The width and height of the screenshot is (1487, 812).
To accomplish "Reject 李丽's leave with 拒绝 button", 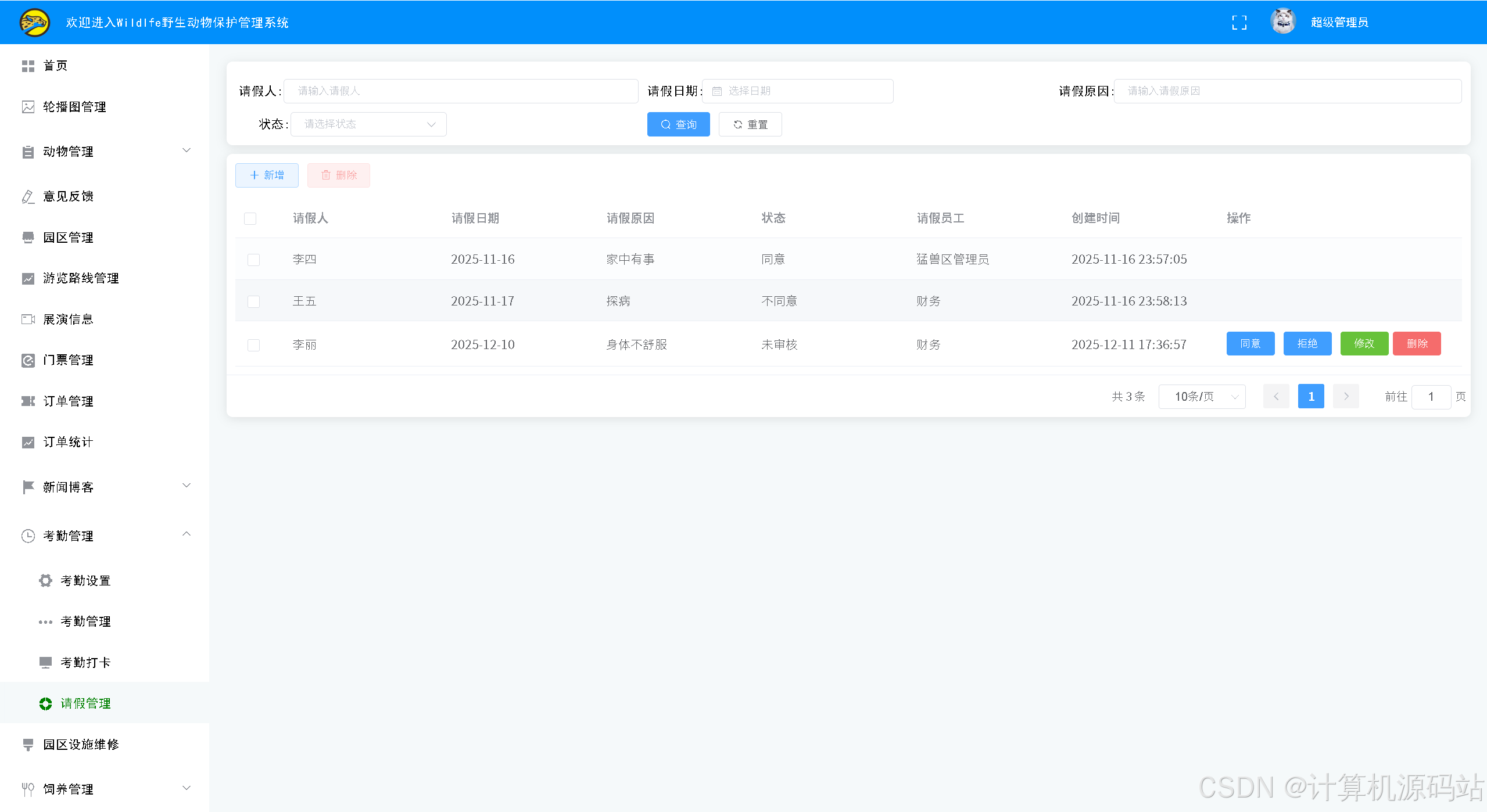I will pyautogui.click(x=1307, y=344).
